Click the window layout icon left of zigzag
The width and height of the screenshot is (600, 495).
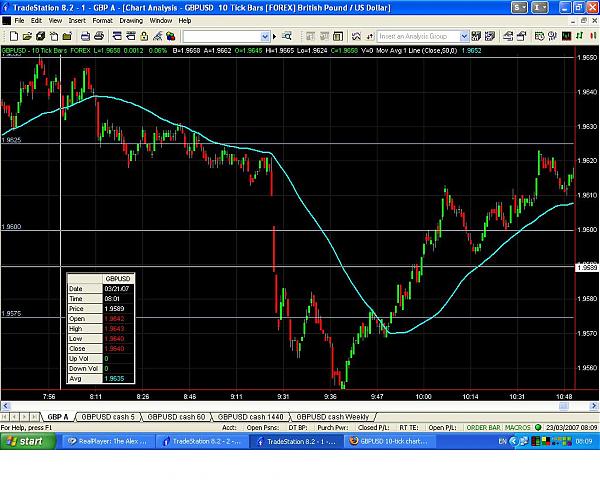coord(338,36)
